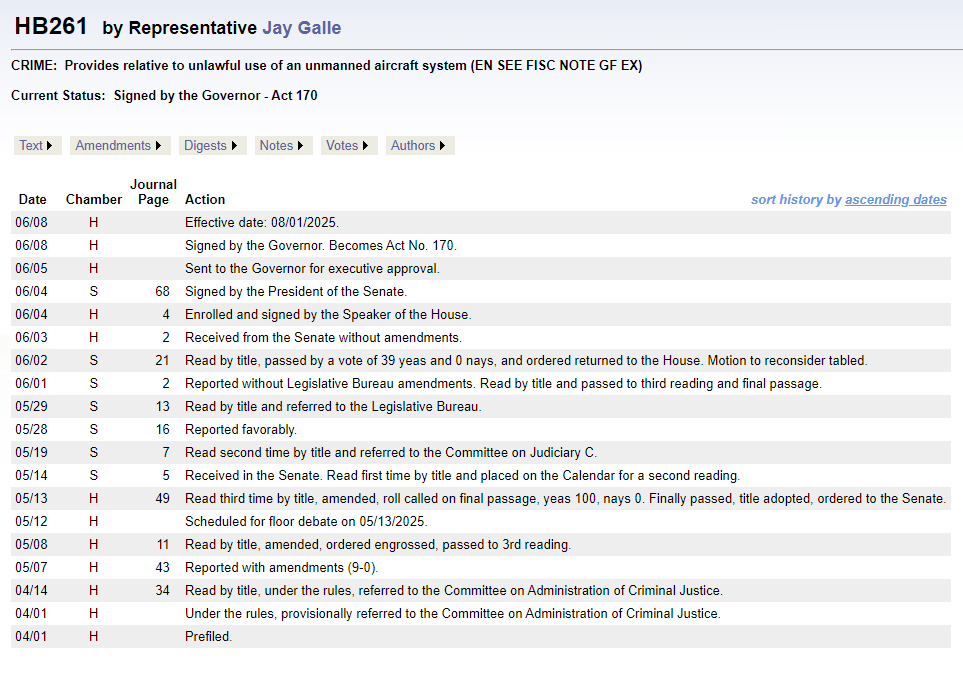Click journal page 49 for final passage
Screen dimensions: 963x673
point(162,499)
